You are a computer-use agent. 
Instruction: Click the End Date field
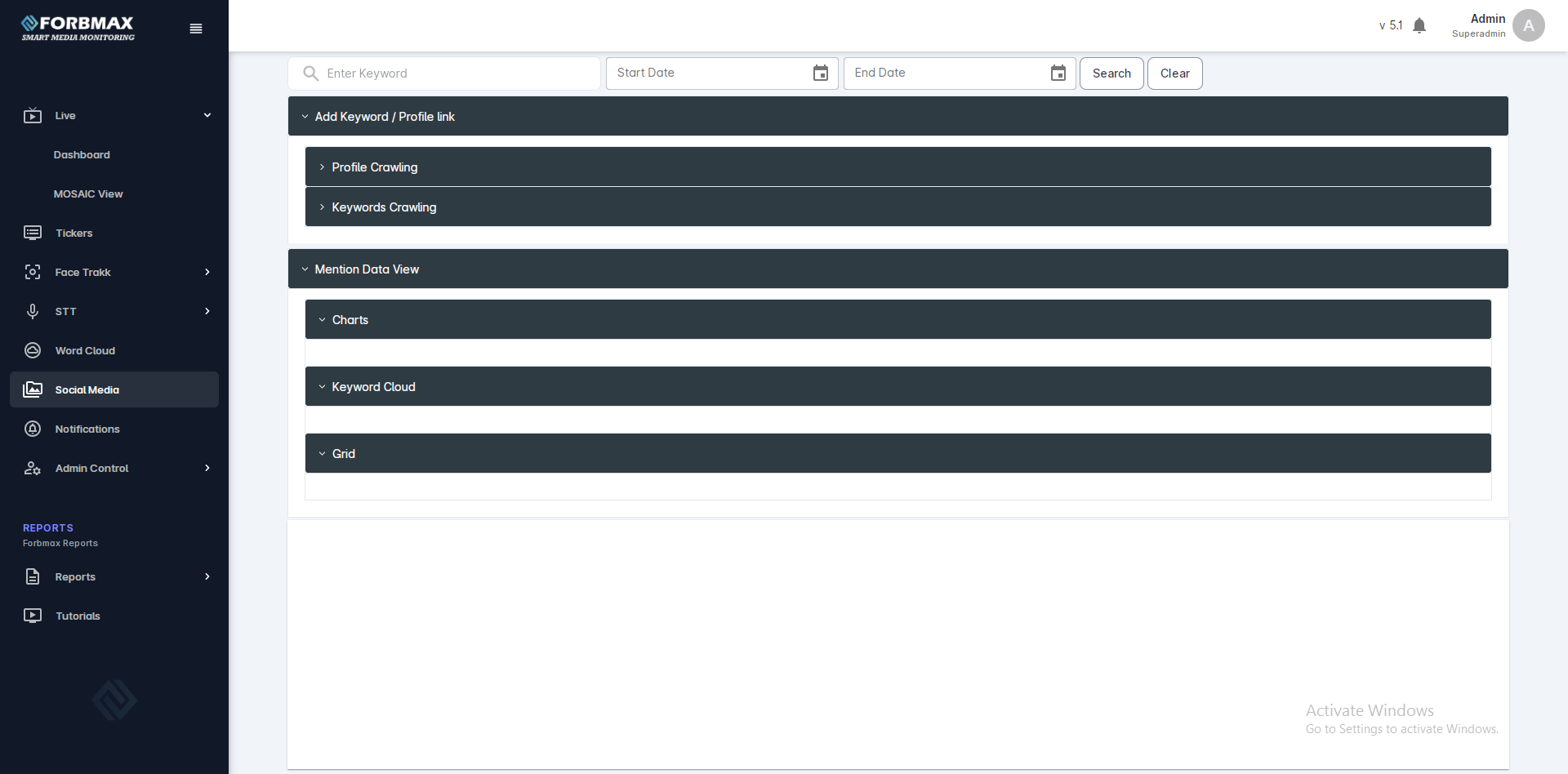click(x=960, y=73)
